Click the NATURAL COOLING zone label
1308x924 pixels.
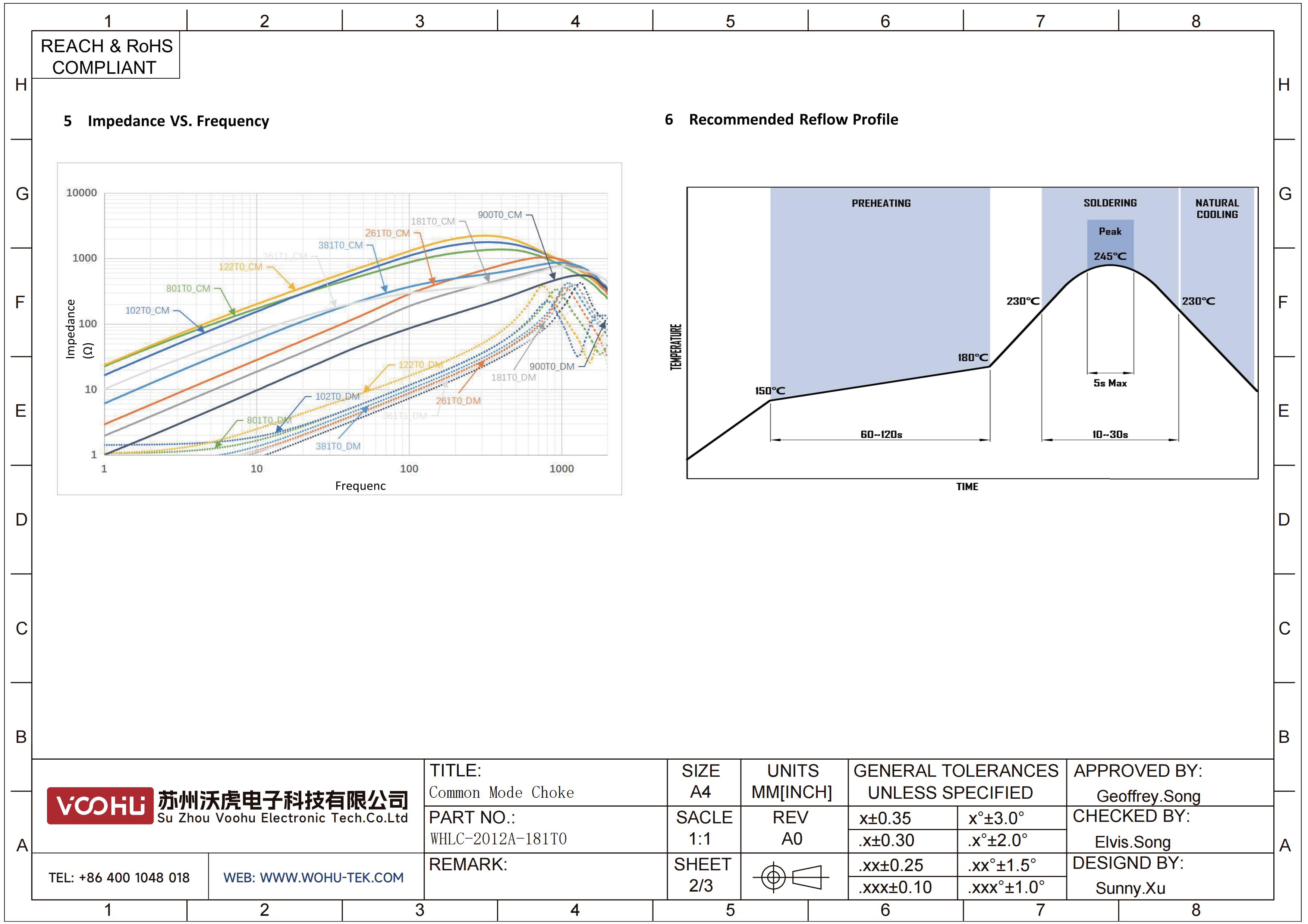1217,208
